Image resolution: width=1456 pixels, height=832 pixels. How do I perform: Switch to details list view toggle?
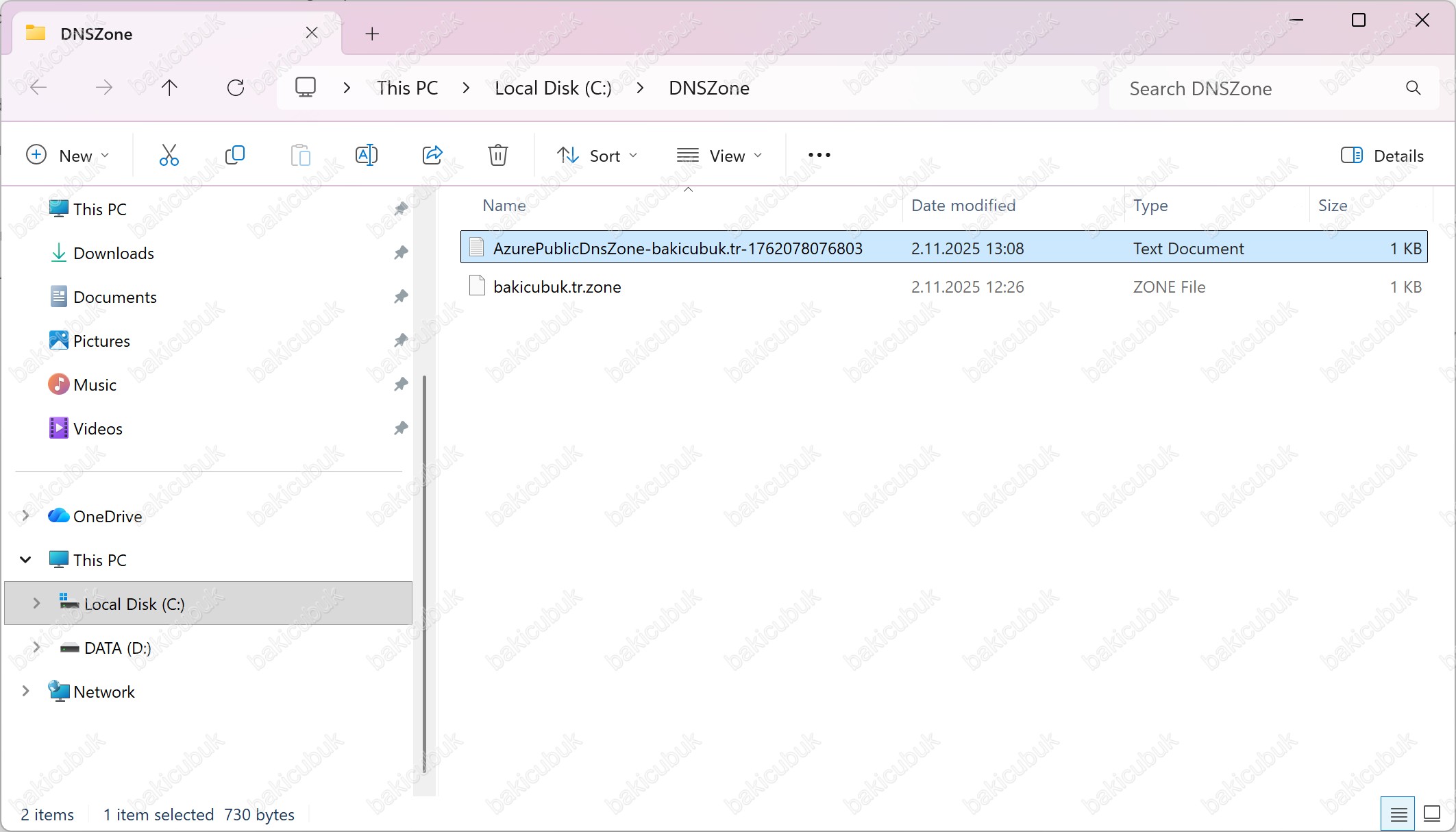(x=1398, y=813)
